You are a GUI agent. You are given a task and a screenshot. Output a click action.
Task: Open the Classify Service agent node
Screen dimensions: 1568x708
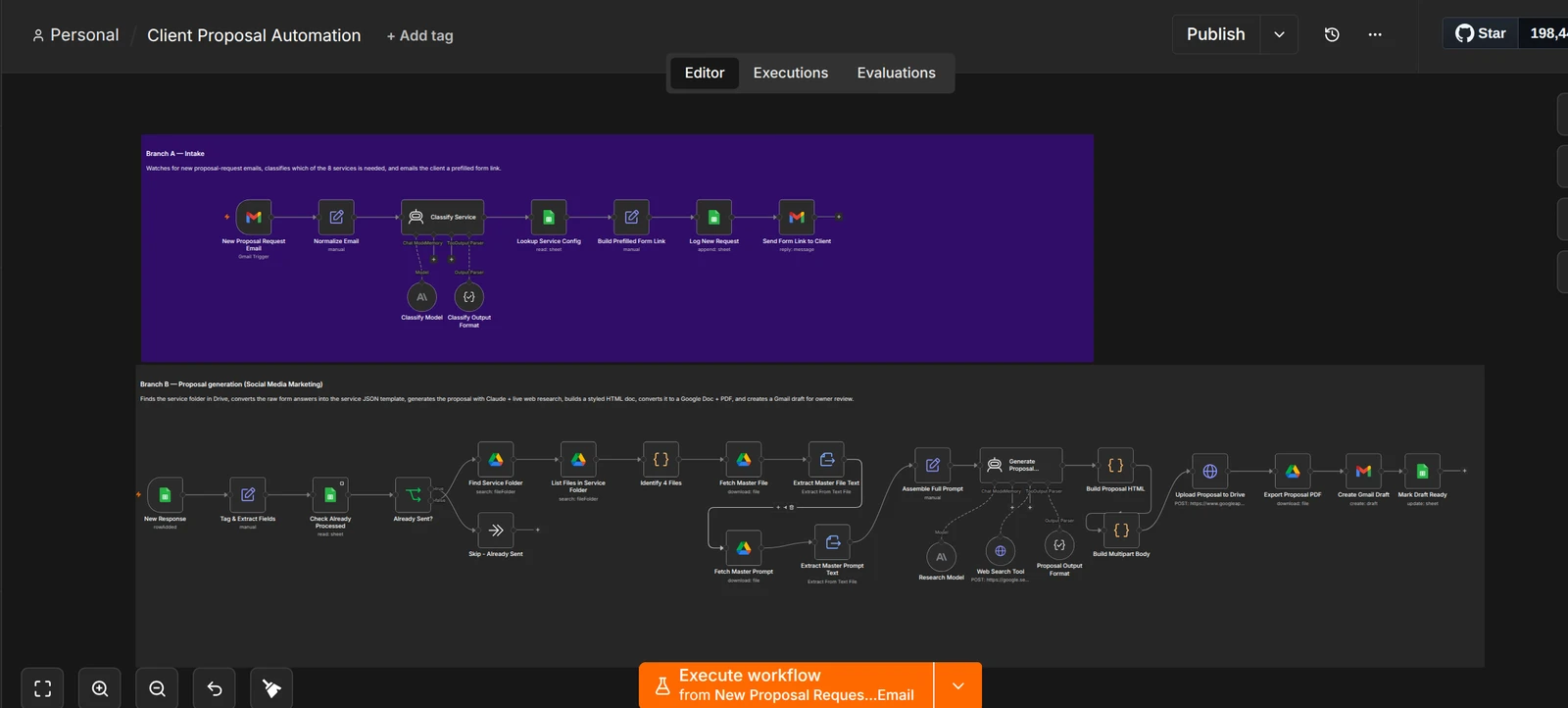442,217
